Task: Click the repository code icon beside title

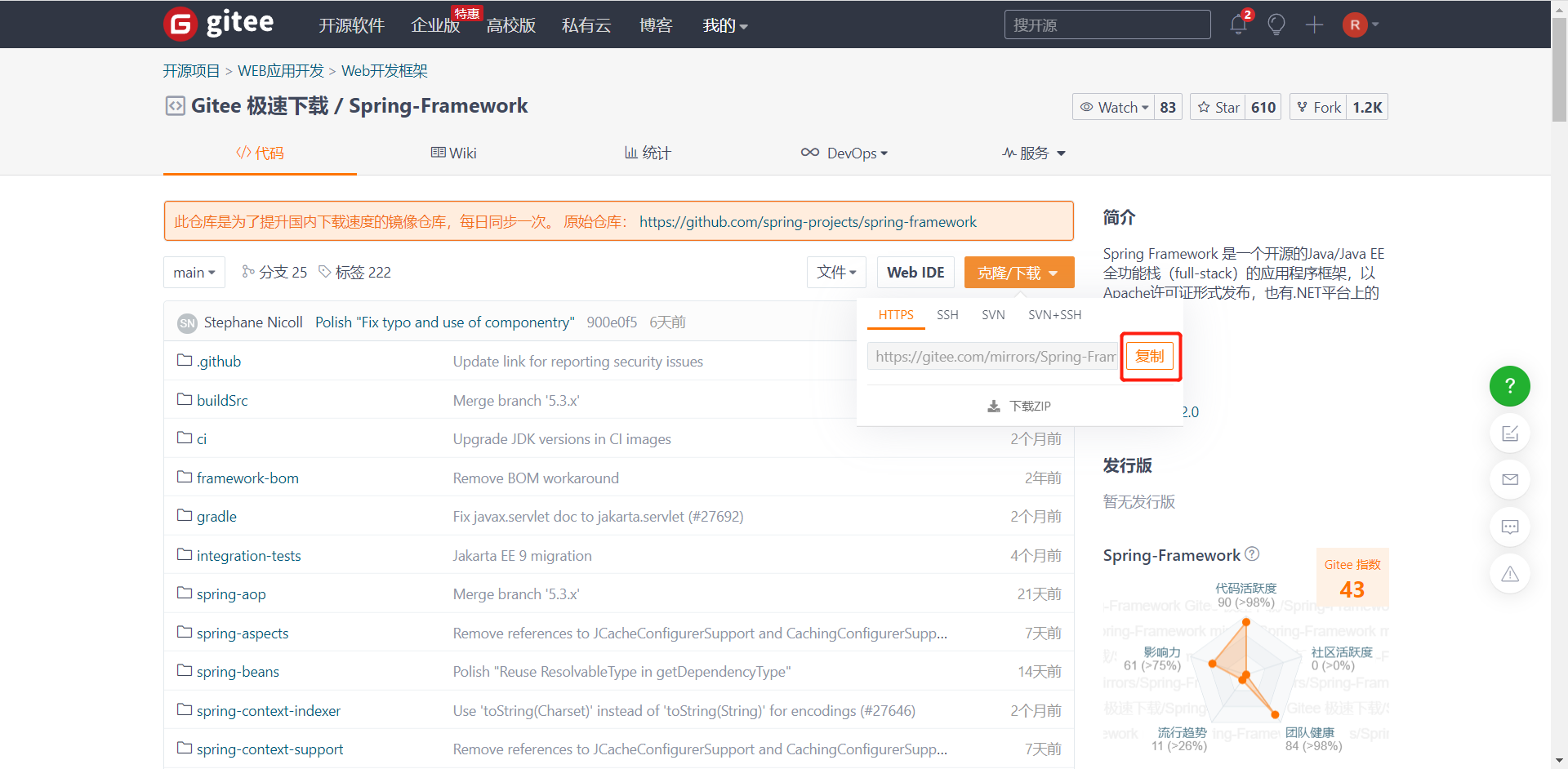Action: point(175,106)
